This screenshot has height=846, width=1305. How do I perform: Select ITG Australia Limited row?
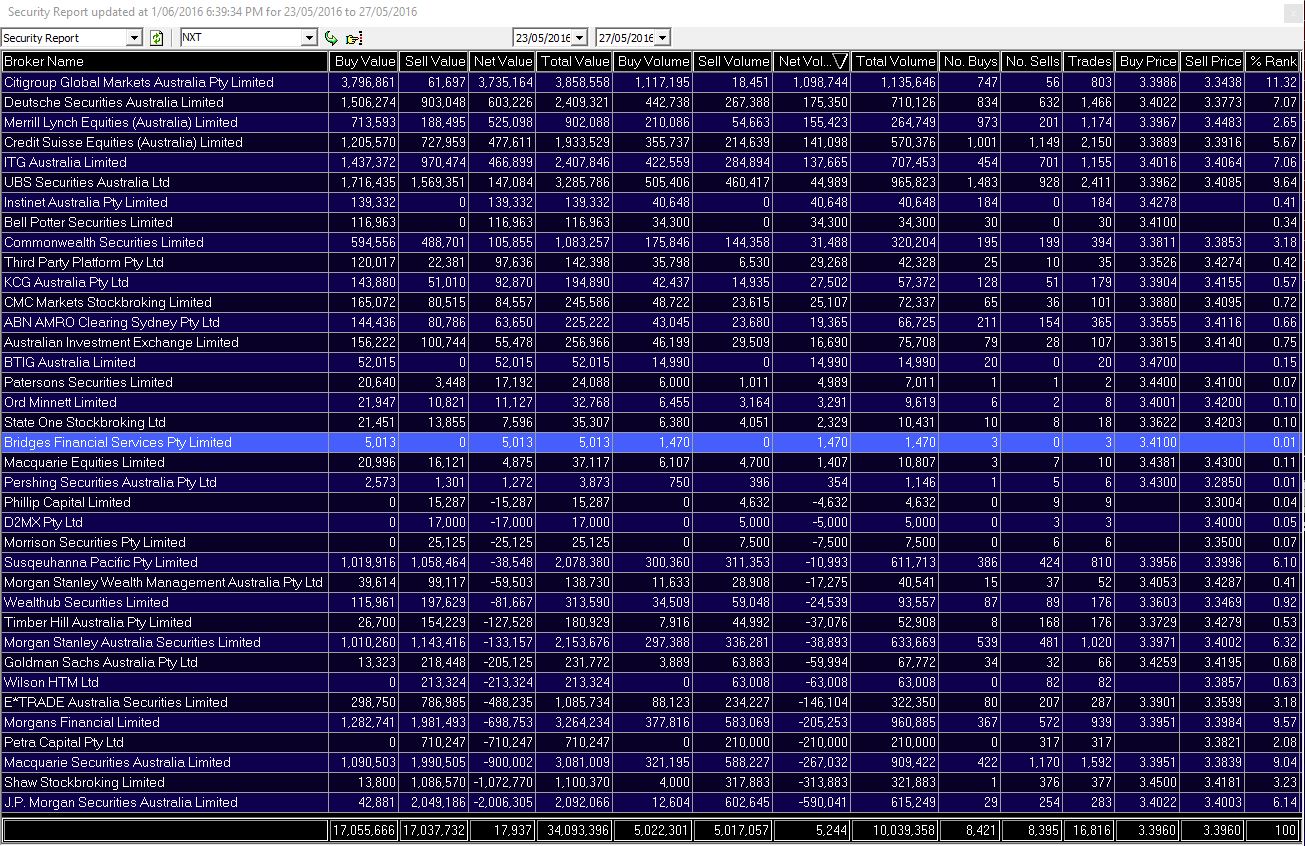(x=650, y=162)
